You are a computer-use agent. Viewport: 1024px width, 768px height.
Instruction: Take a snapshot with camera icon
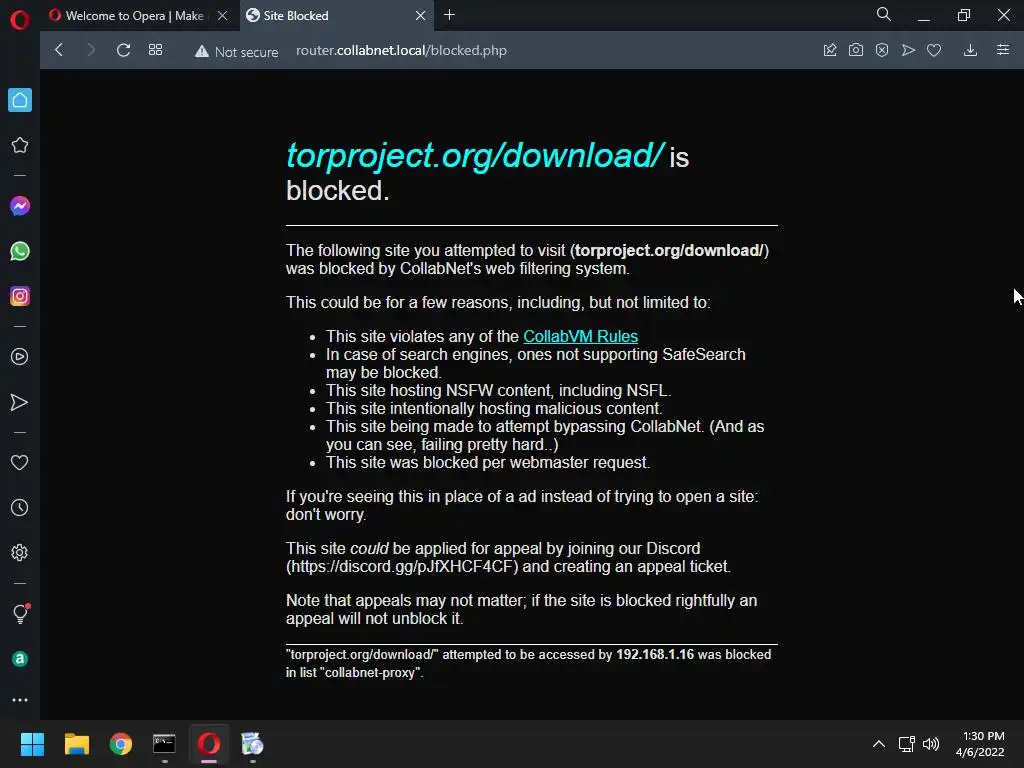856,50
